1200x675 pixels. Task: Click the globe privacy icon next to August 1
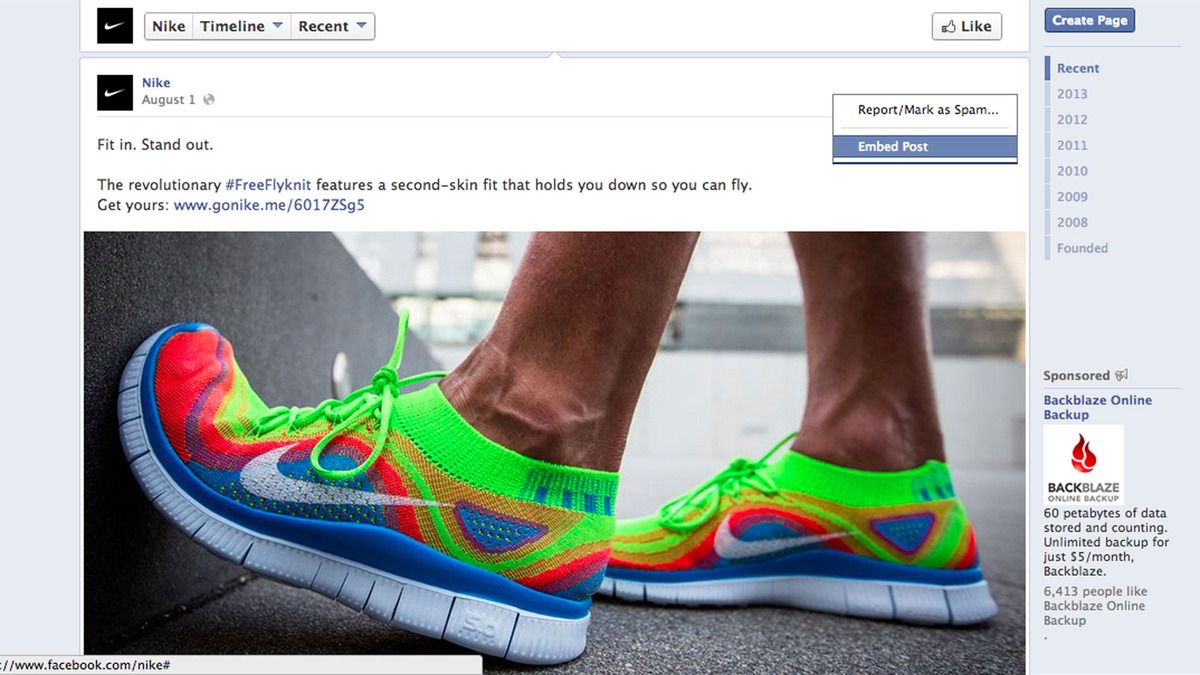tap(208, 100)
